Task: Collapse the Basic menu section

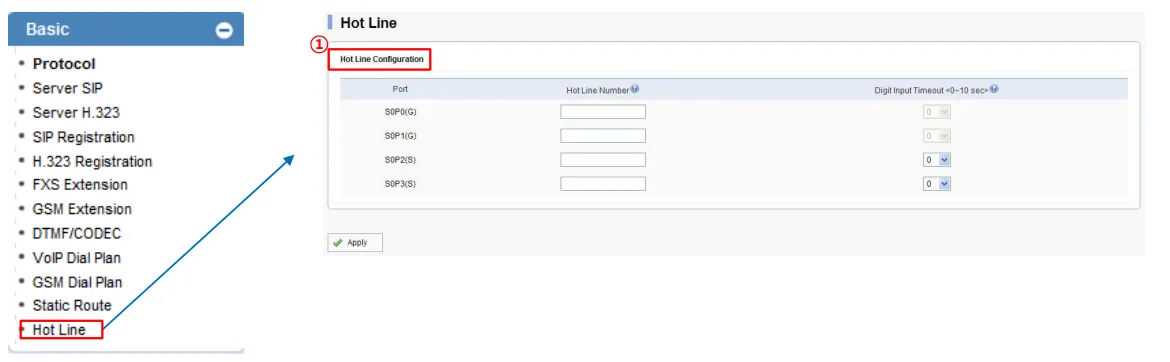Action: click(x=224, y=31)
